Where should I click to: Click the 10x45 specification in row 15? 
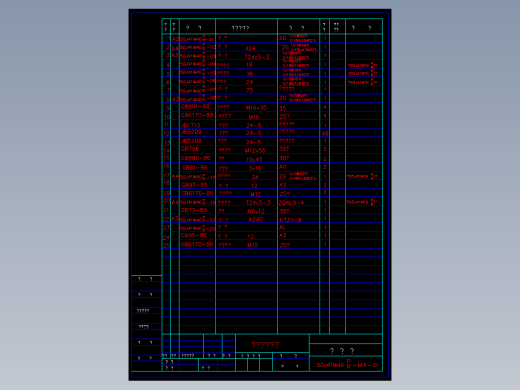[x=254, y=160]
